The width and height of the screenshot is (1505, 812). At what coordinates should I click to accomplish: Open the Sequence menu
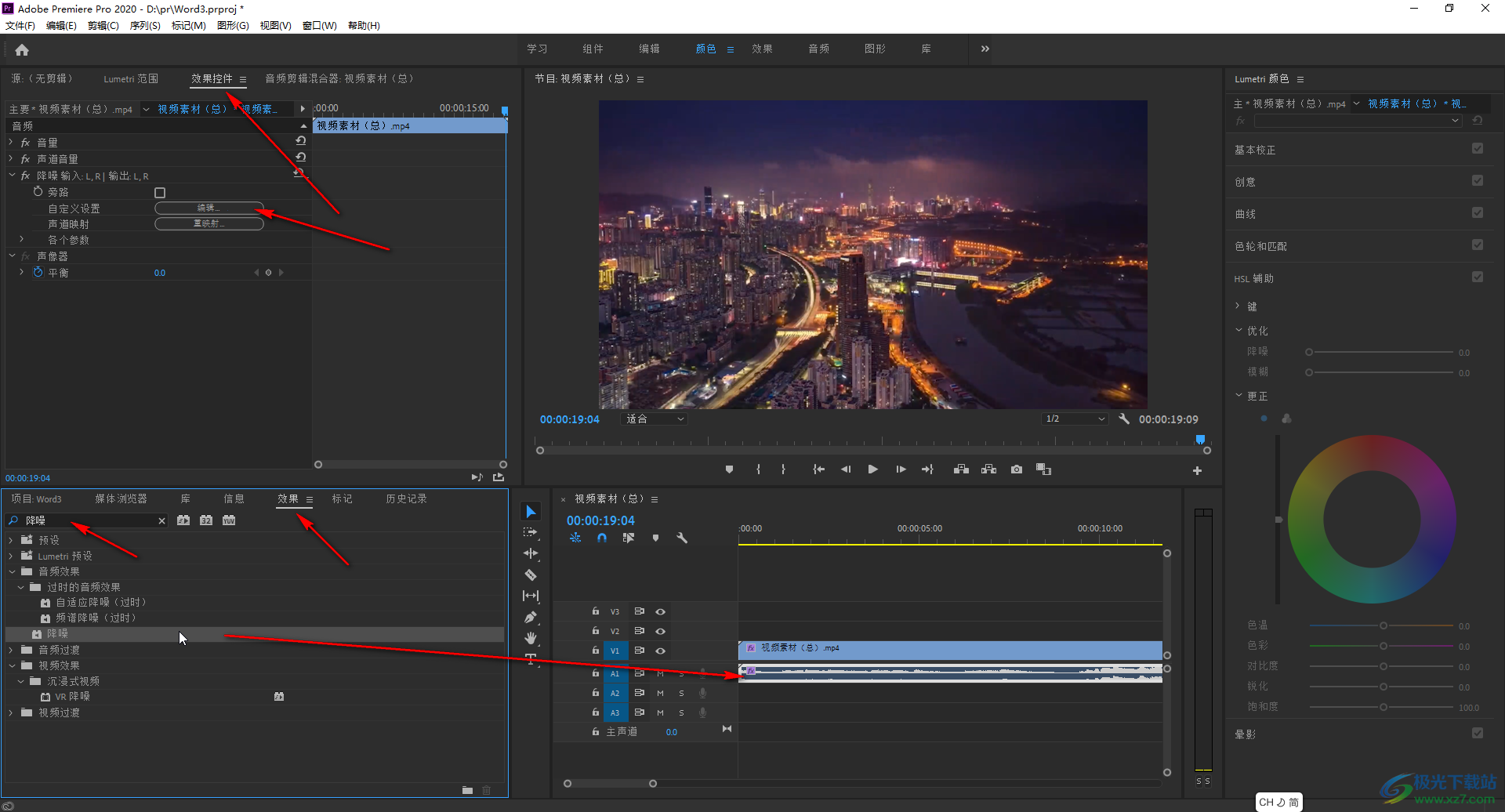coord(145,25)
